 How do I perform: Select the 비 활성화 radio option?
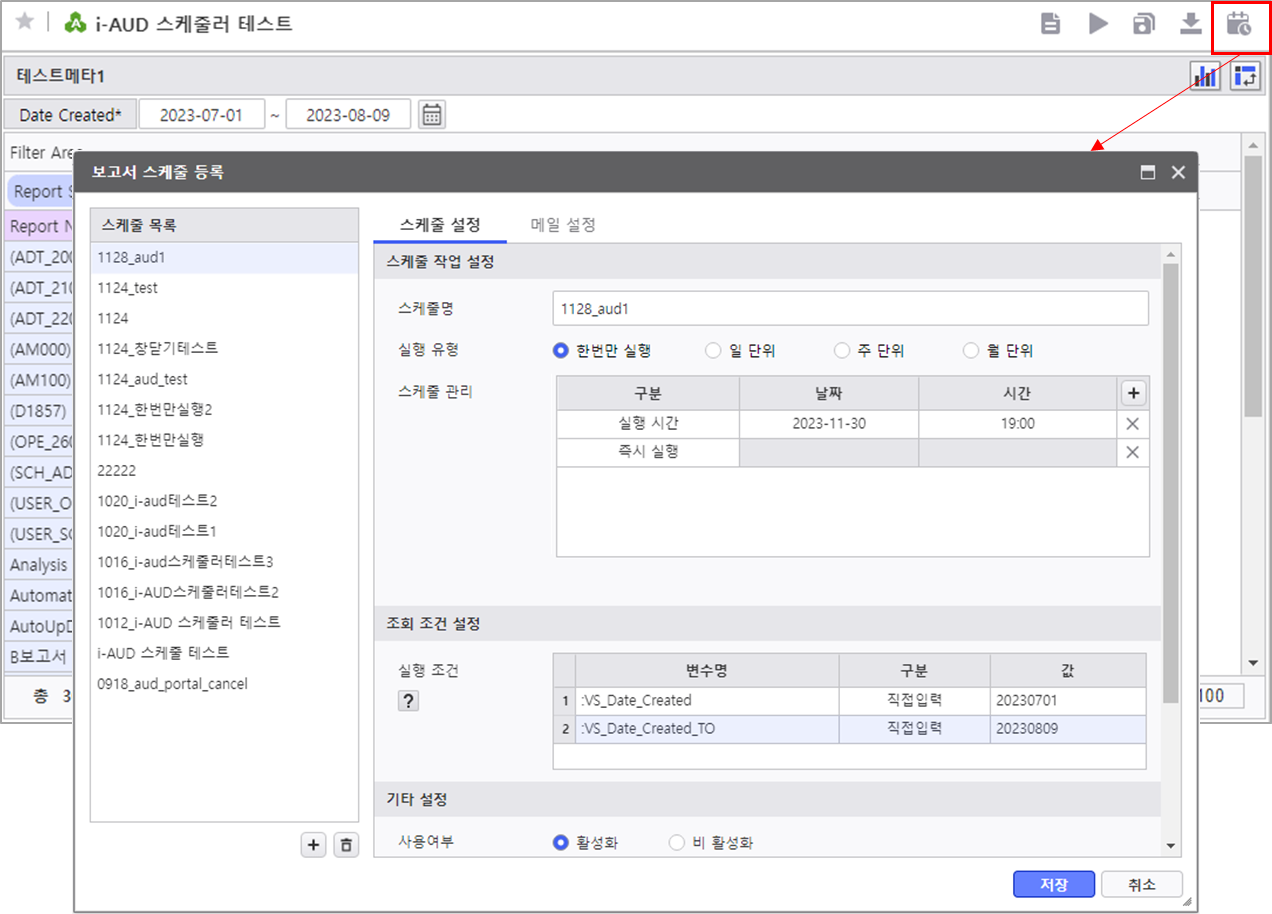[x=677, y=843]
